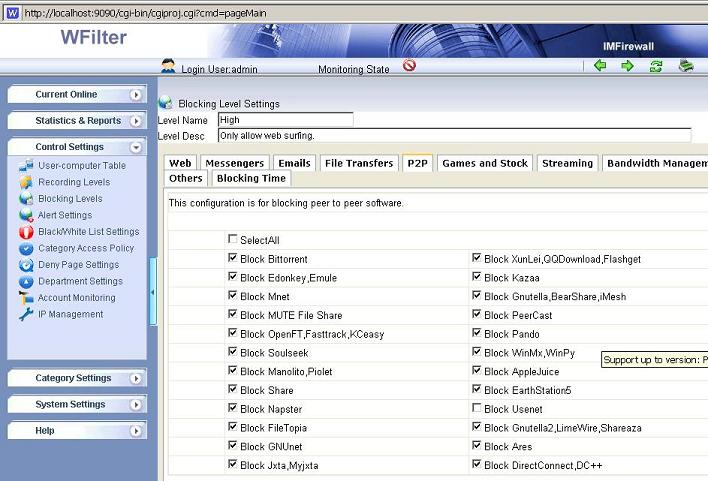Open the Others tab
The height and width of the screenshot is (481, 708).
pos(186,178)
